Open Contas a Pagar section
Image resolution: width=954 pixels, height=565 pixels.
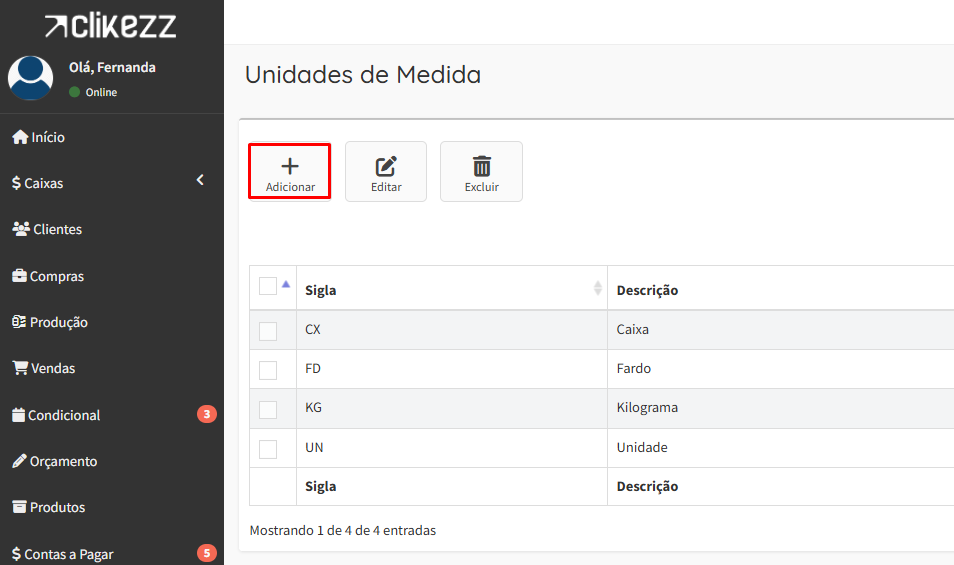pos(68,553)
